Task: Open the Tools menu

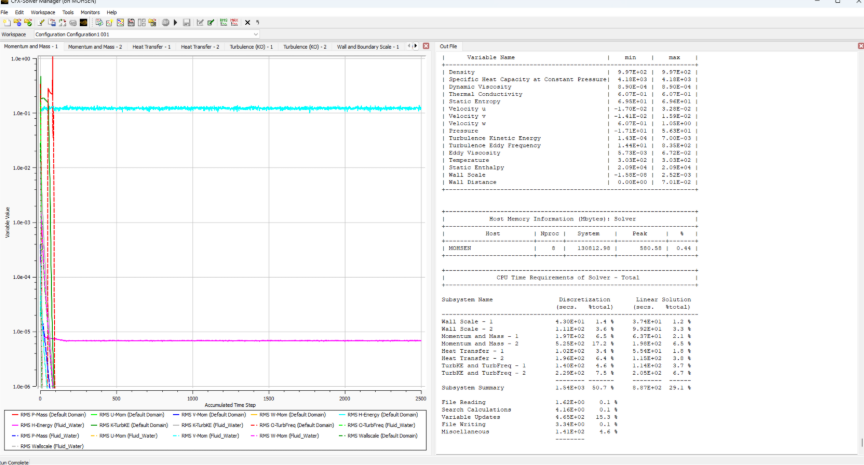Action: (x=68, y=12)
